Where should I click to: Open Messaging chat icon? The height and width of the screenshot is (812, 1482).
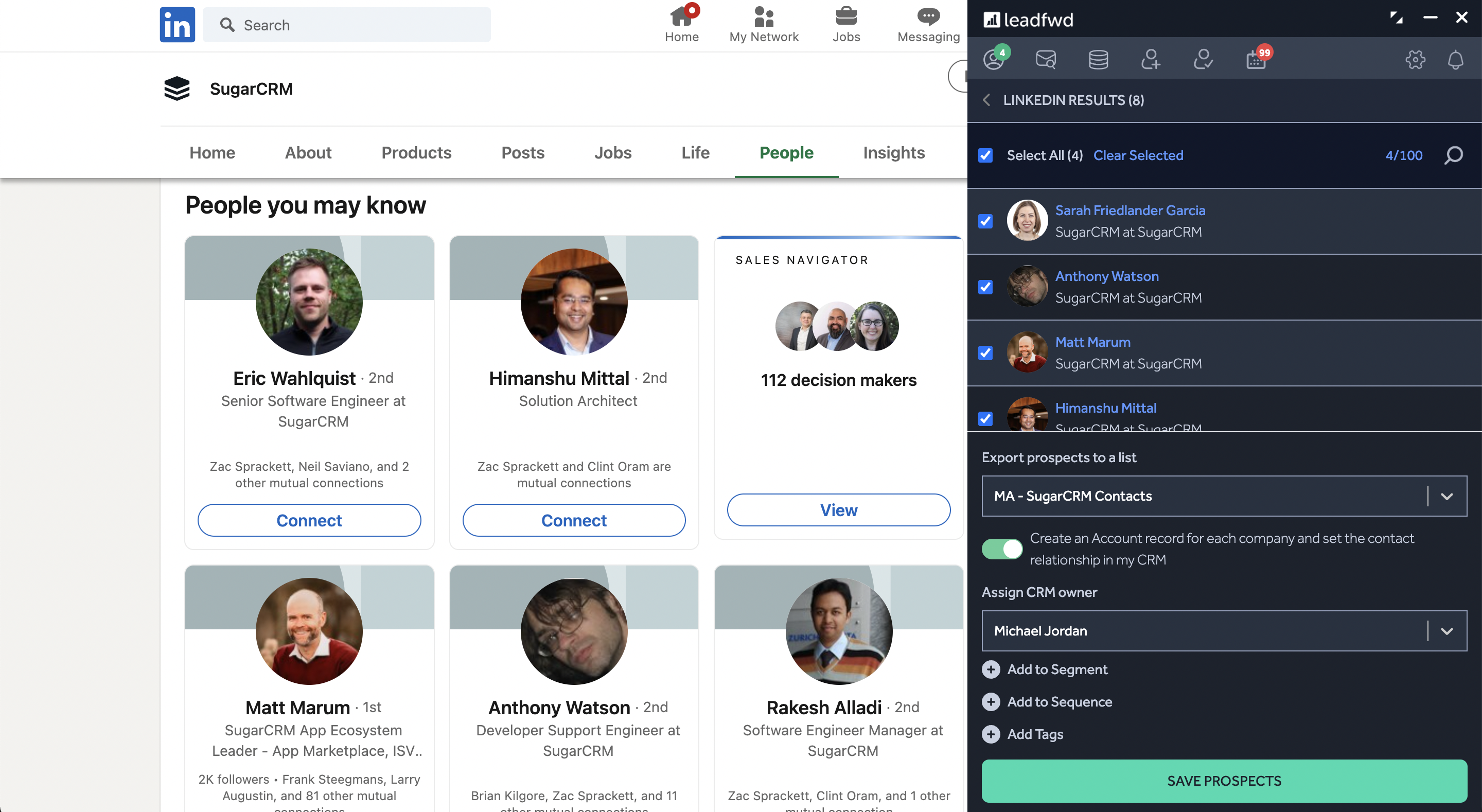click(928, 16)
